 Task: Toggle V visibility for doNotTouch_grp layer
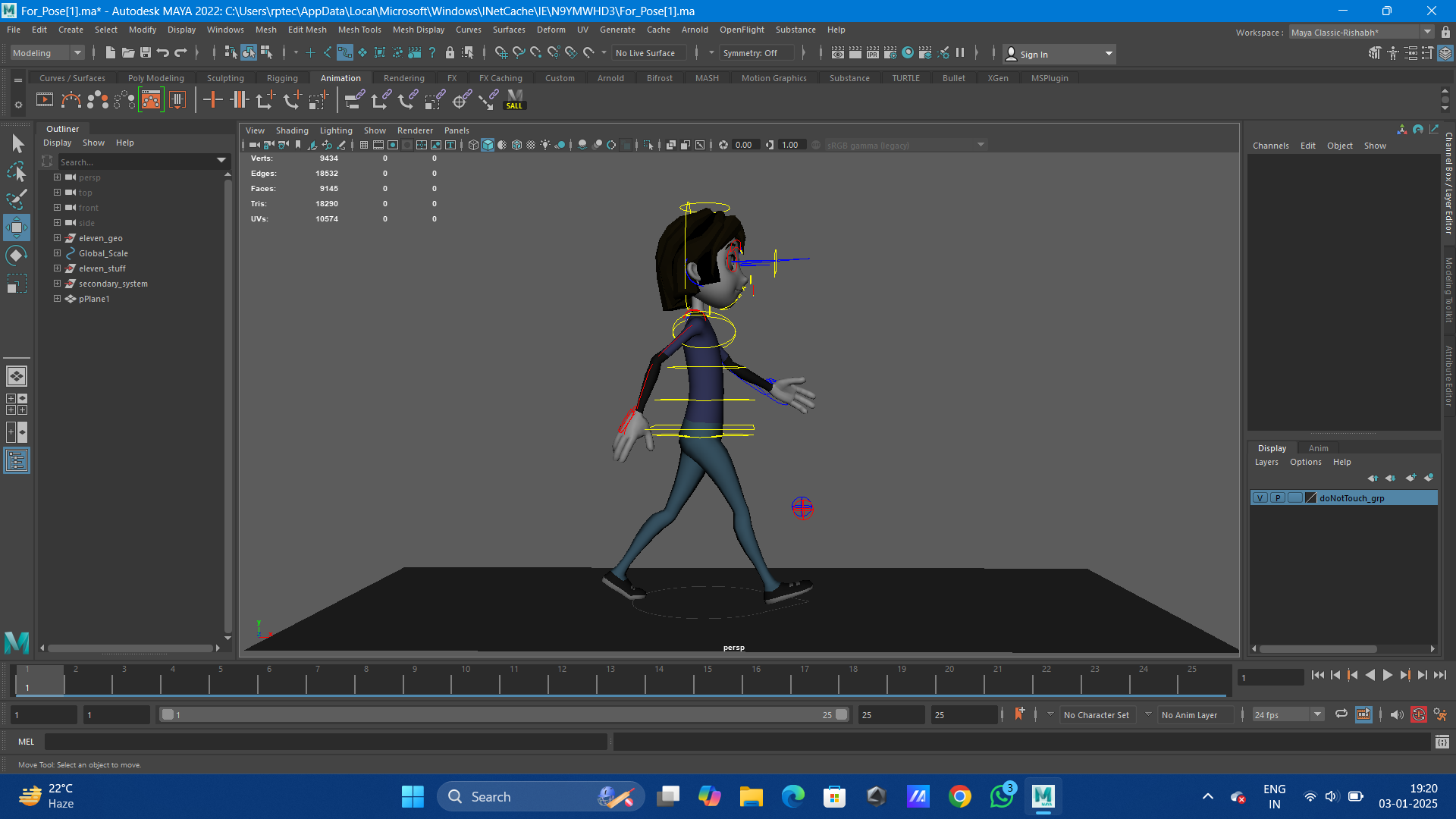pyautogui.click(x=1260, y=498)
